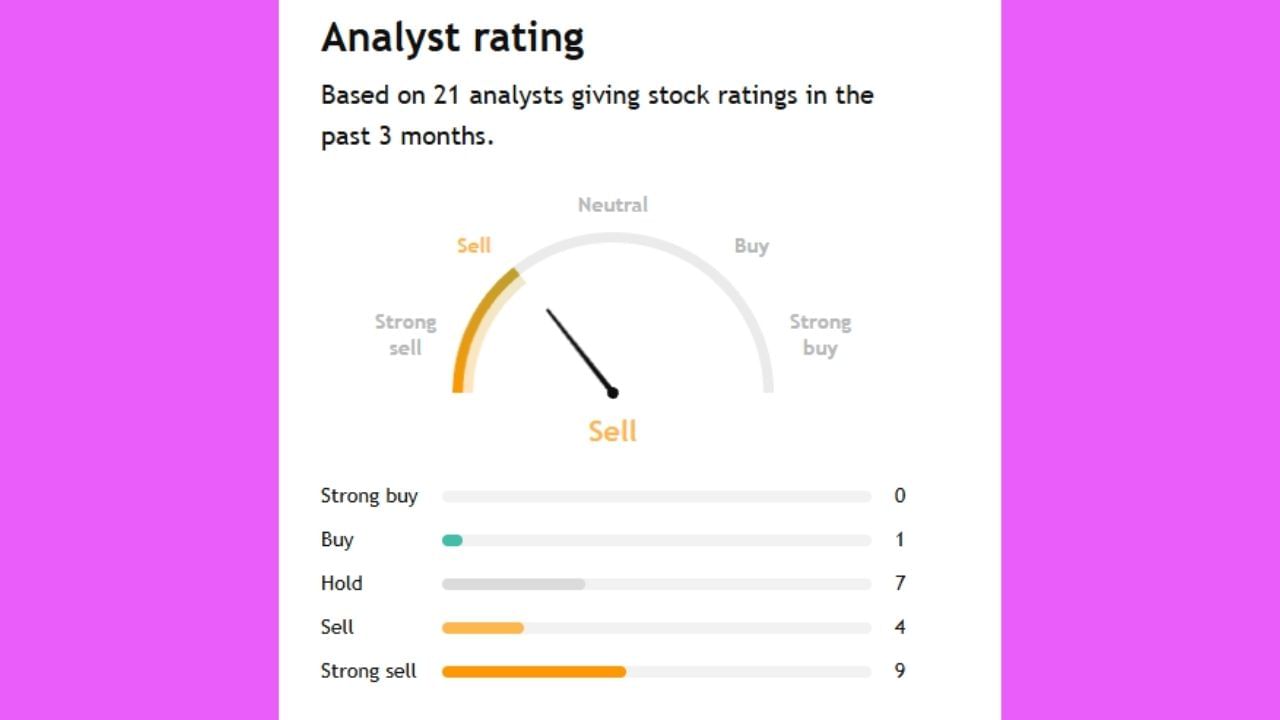Click the Hold count of 7
The height and width of the screenshot is (720, 1280).
tap(900, 583)
